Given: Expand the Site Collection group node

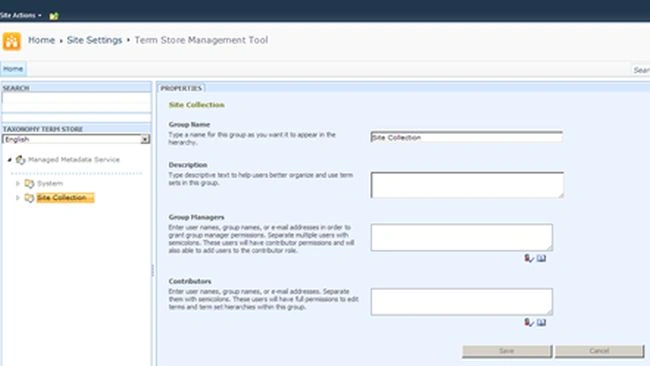Looking at the screenshot, I should (18, 198).
